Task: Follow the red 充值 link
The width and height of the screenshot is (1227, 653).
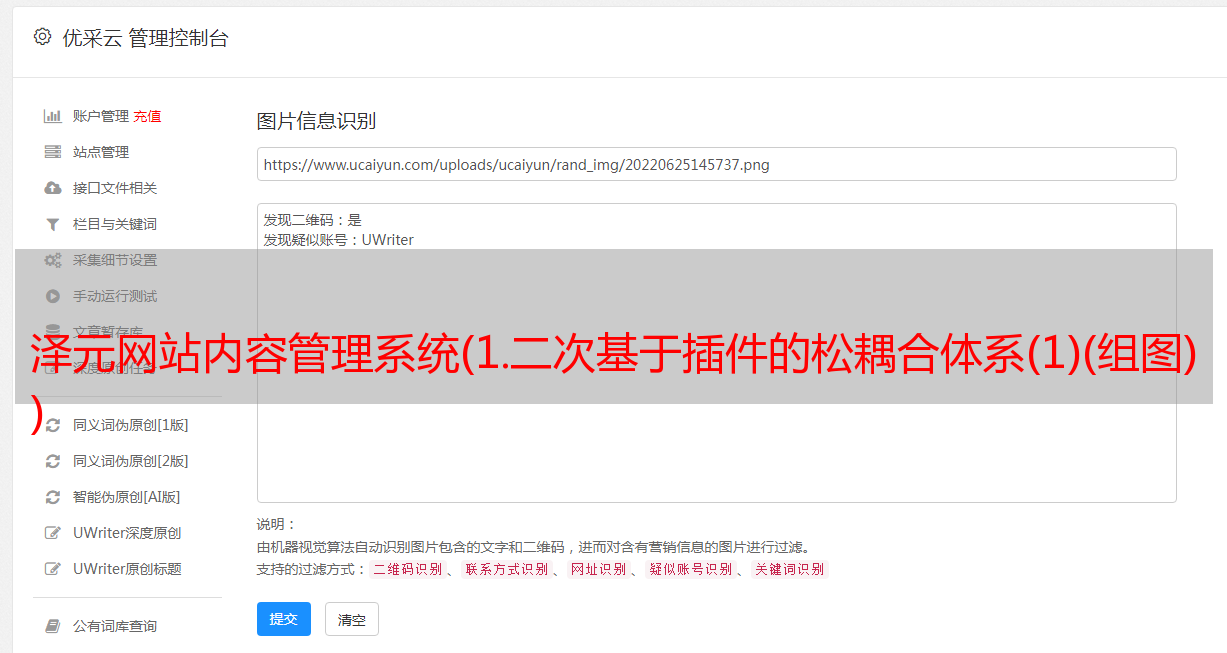Action: [x=147, y=116]
